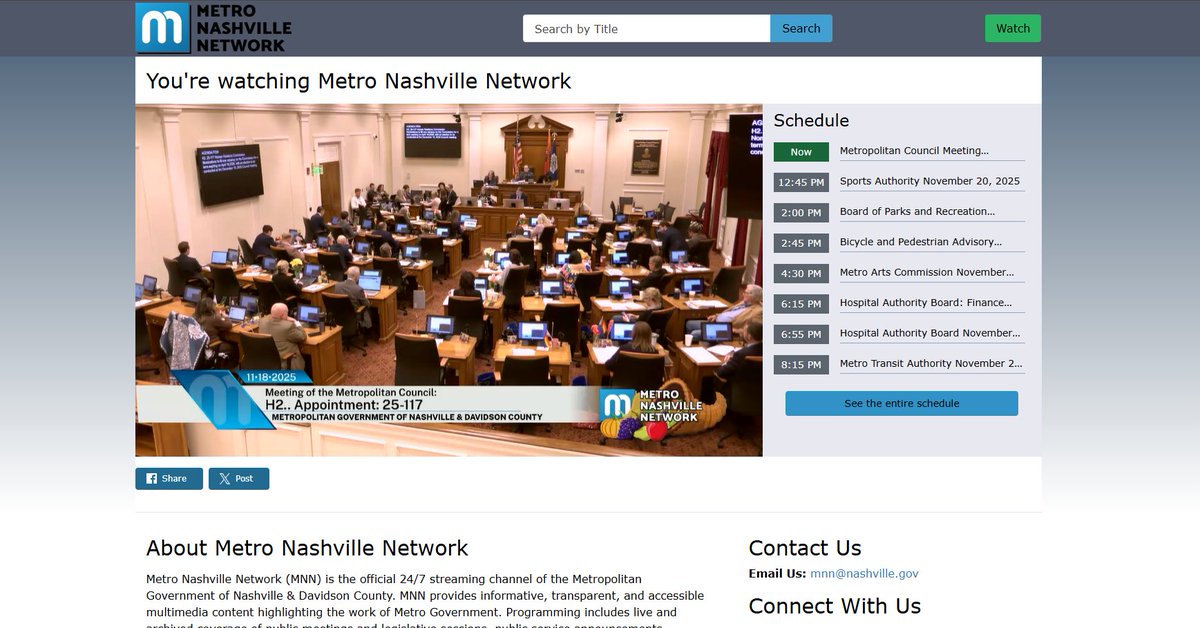Select the 12:45 PM time badge
Screen dimensions: 1200x628
coord(801,182)
